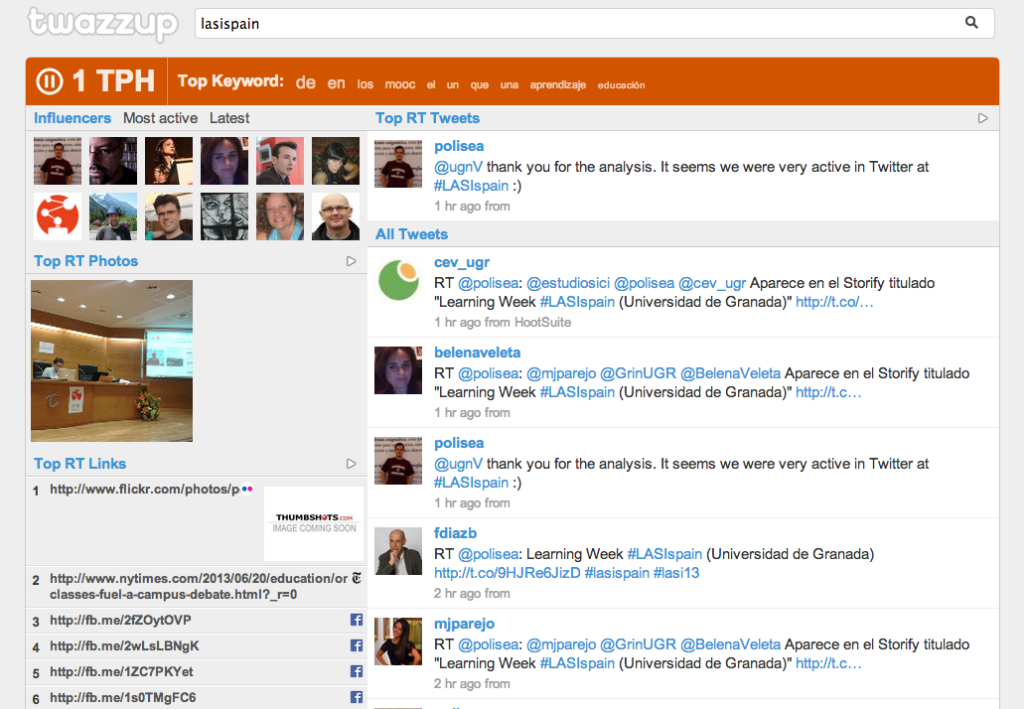1024x709 pixels.
Task: Select the top keyword 'los'
Action: 365,84
